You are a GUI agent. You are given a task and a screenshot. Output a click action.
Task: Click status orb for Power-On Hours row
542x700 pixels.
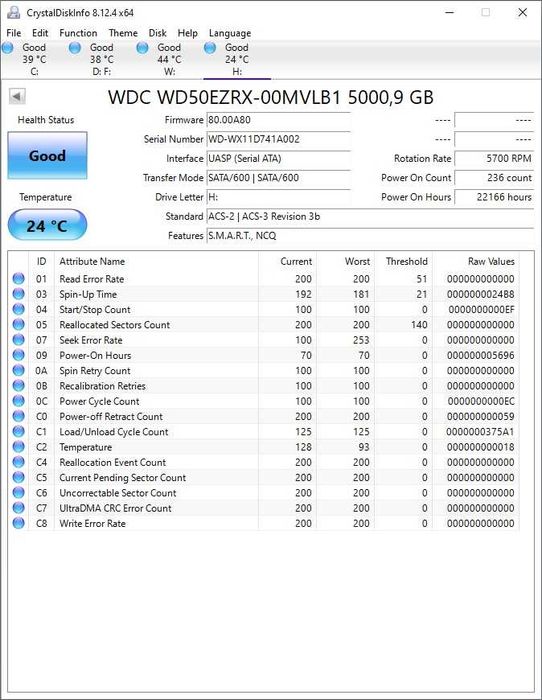pyautogui.click(x=18, y=355)
